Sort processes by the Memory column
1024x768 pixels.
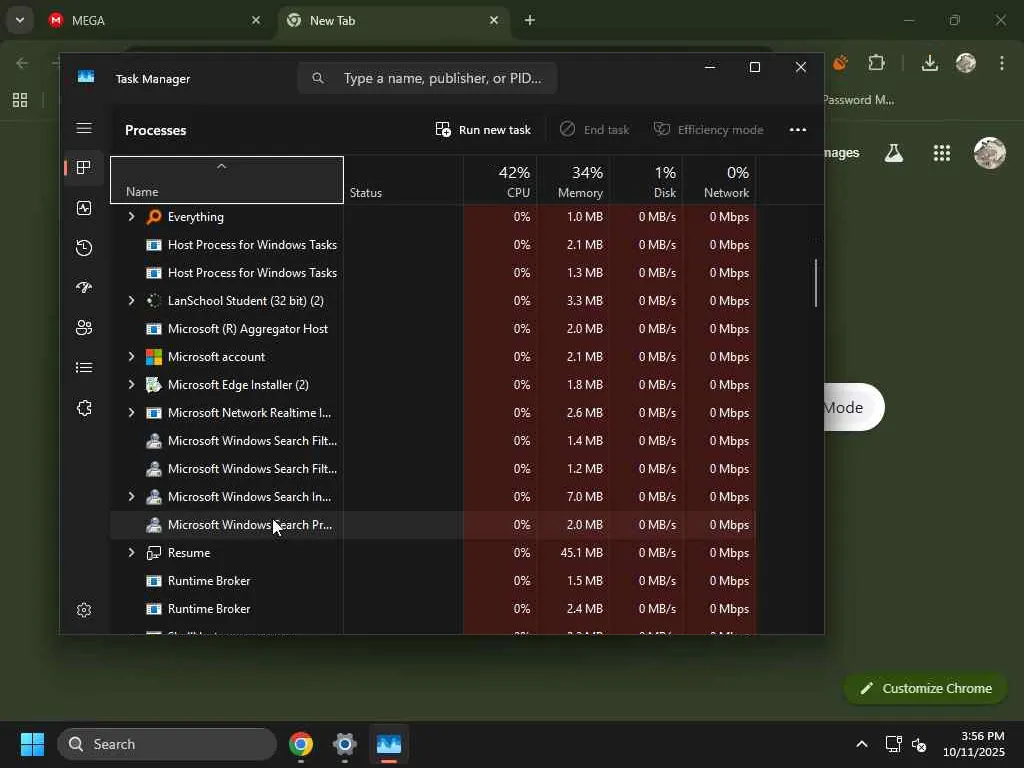point(574,180)
